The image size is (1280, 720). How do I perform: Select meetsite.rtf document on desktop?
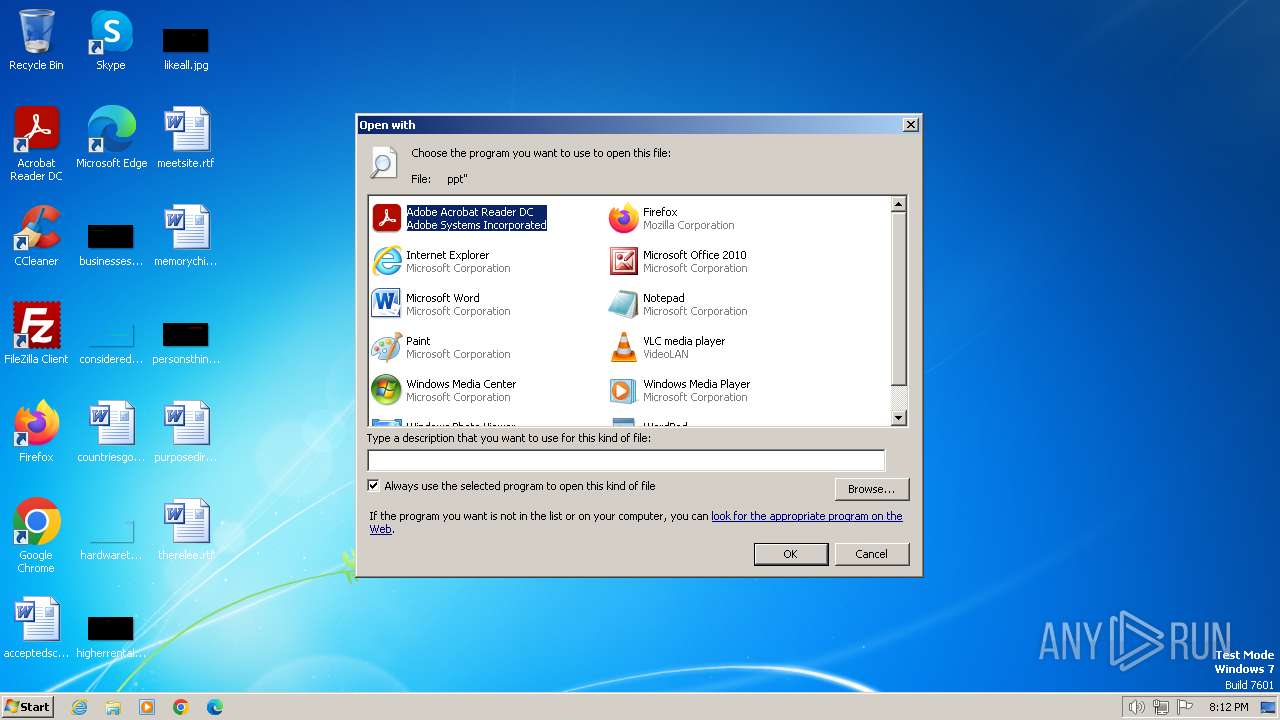(x=186, y=138)
